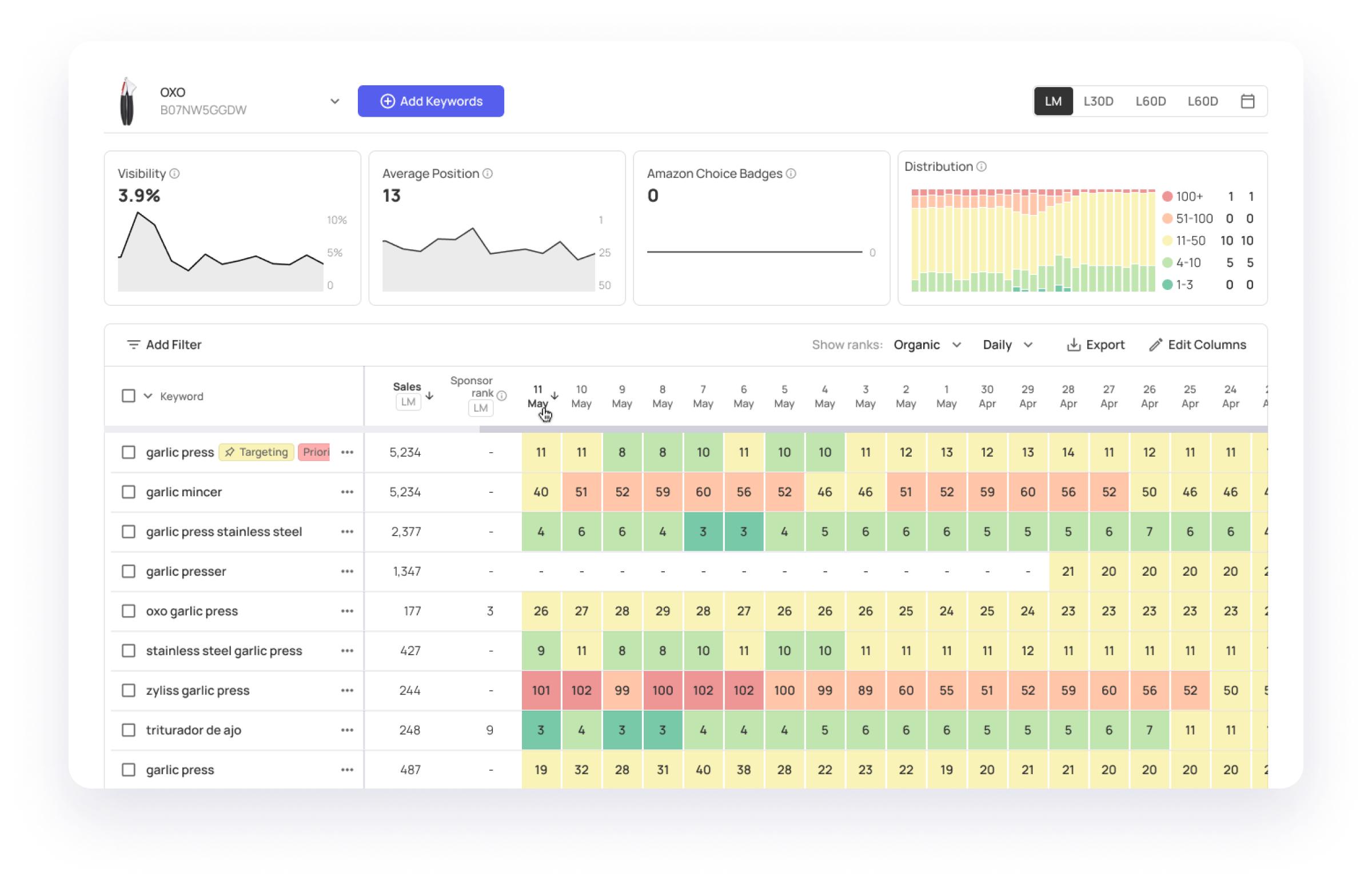This screenshot has width=1372, height=885.
Task: Click the Export button
Action: [1095, 345]
